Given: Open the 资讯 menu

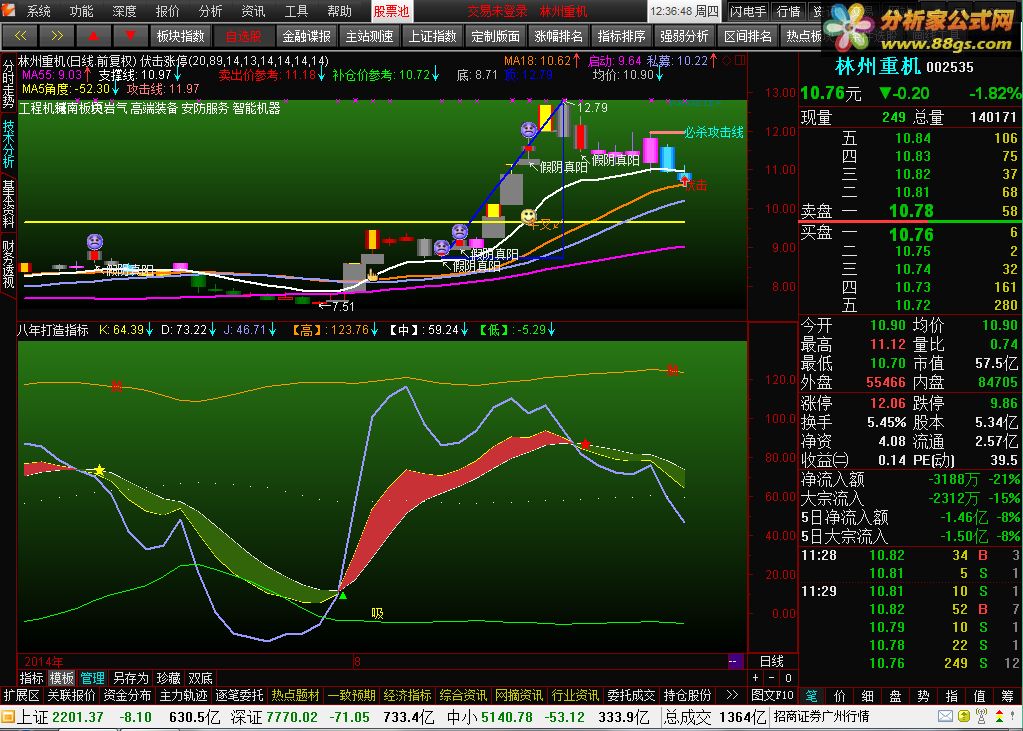Looking at the screenshot, I should (254, 11).
